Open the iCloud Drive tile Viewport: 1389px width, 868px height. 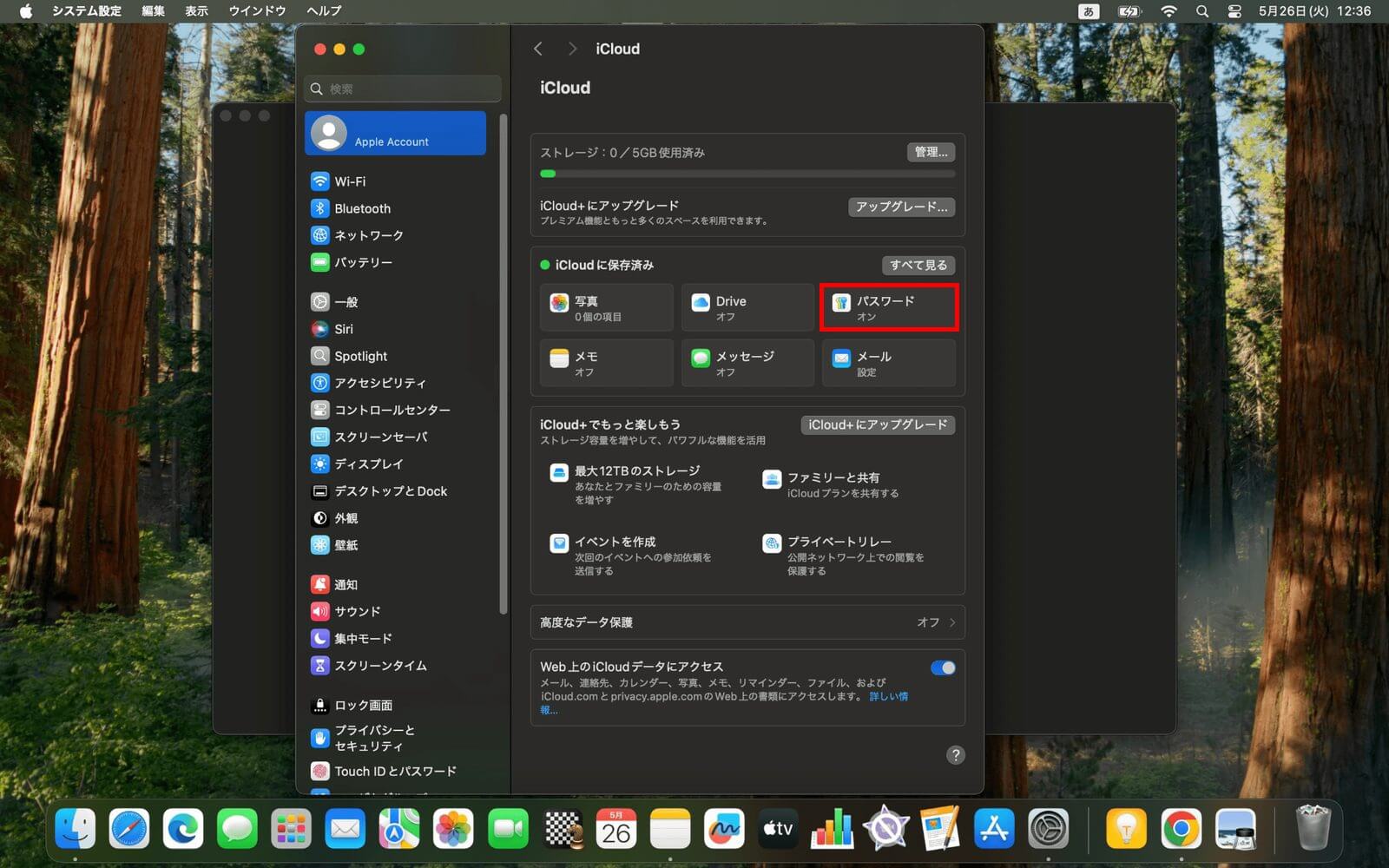[x=747, y=307]
